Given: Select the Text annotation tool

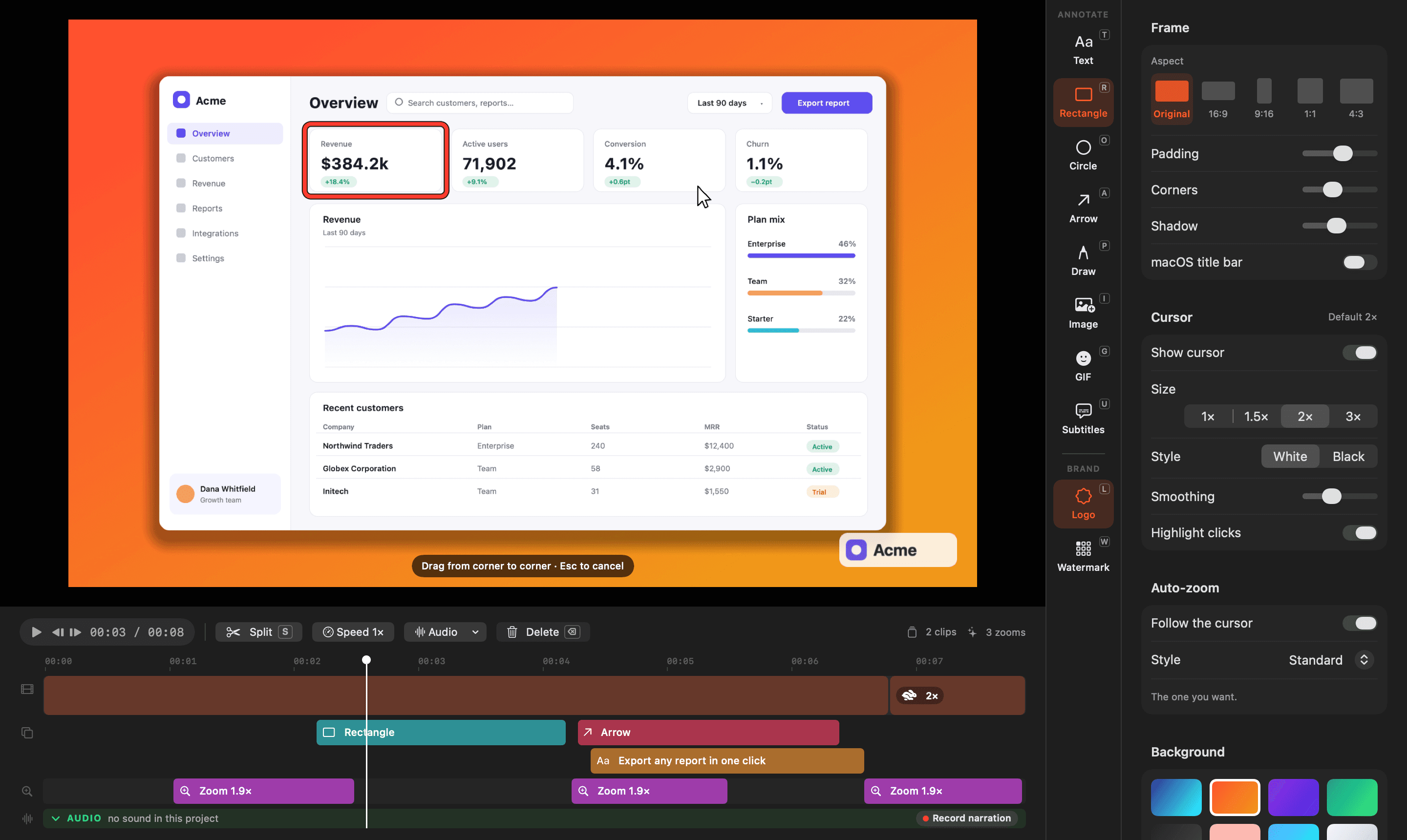Looking at the screenshot, I should pos(1083,50).
